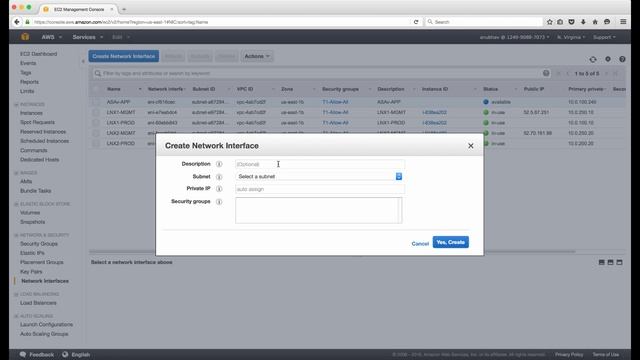Switch to the EC2 Management Console tab
Image resolution: width=640 pixels, height=360 pixels.
point(78,9)
